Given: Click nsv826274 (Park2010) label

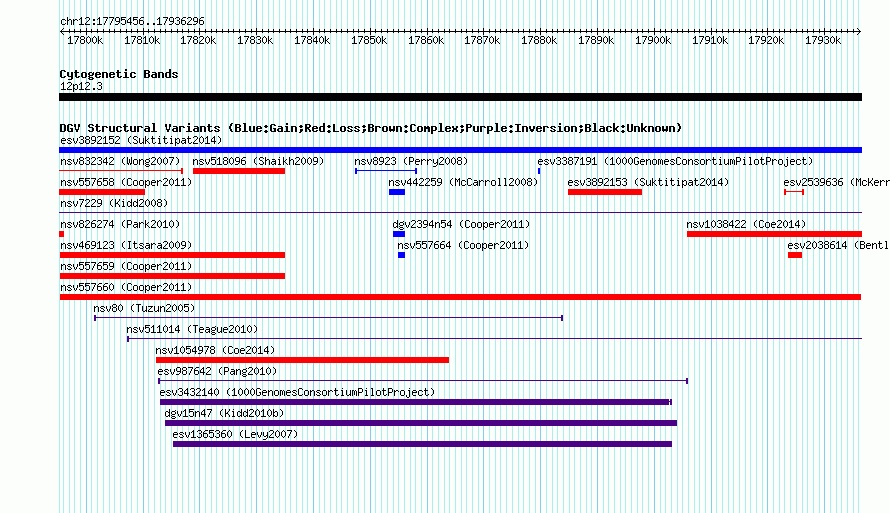Looking at the screenshot, I should pyautogui.click(x=120, y=224).
